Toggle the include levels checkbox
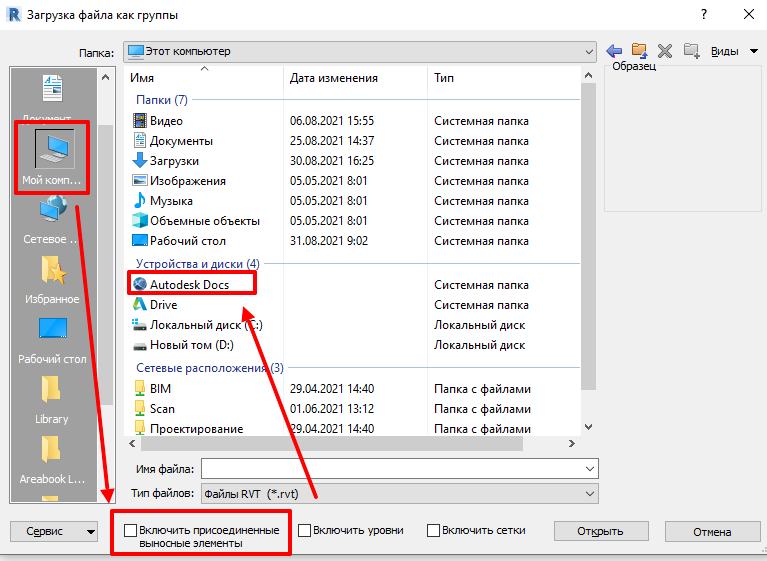Viewport: 767px width, 561px height. 305,531
